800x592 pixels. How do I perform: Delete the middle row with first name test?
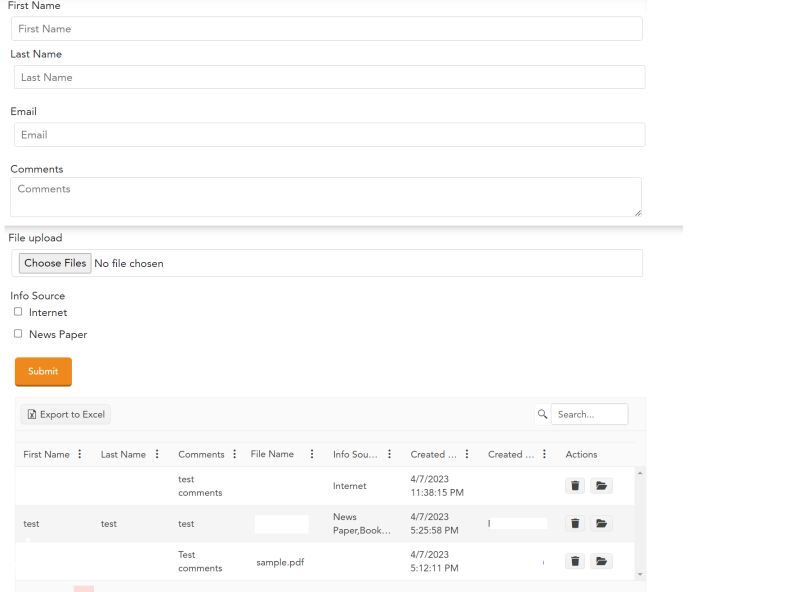point(575,523)
